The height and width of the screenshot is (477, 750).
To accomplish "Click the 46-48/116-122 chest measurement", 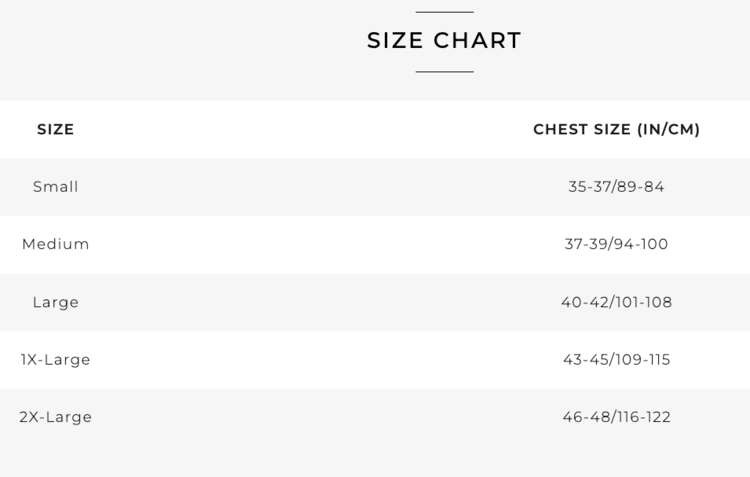I will (x=616, y=417).
